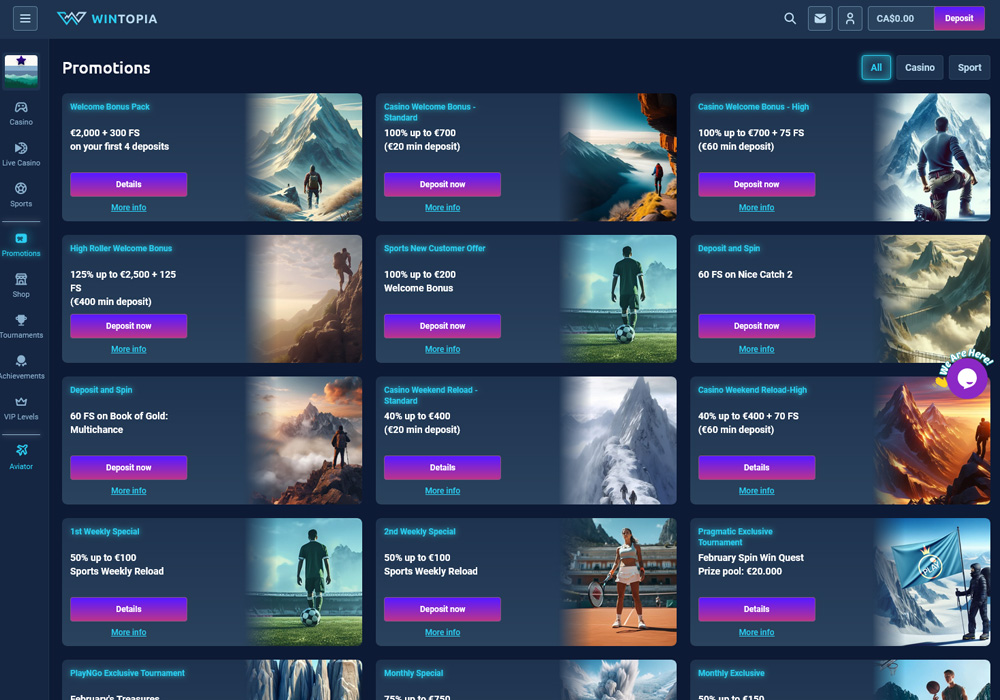More info for Casino Welcome Bonus High
Viewport: 1000px width, 700px height.
coord(756,208)
